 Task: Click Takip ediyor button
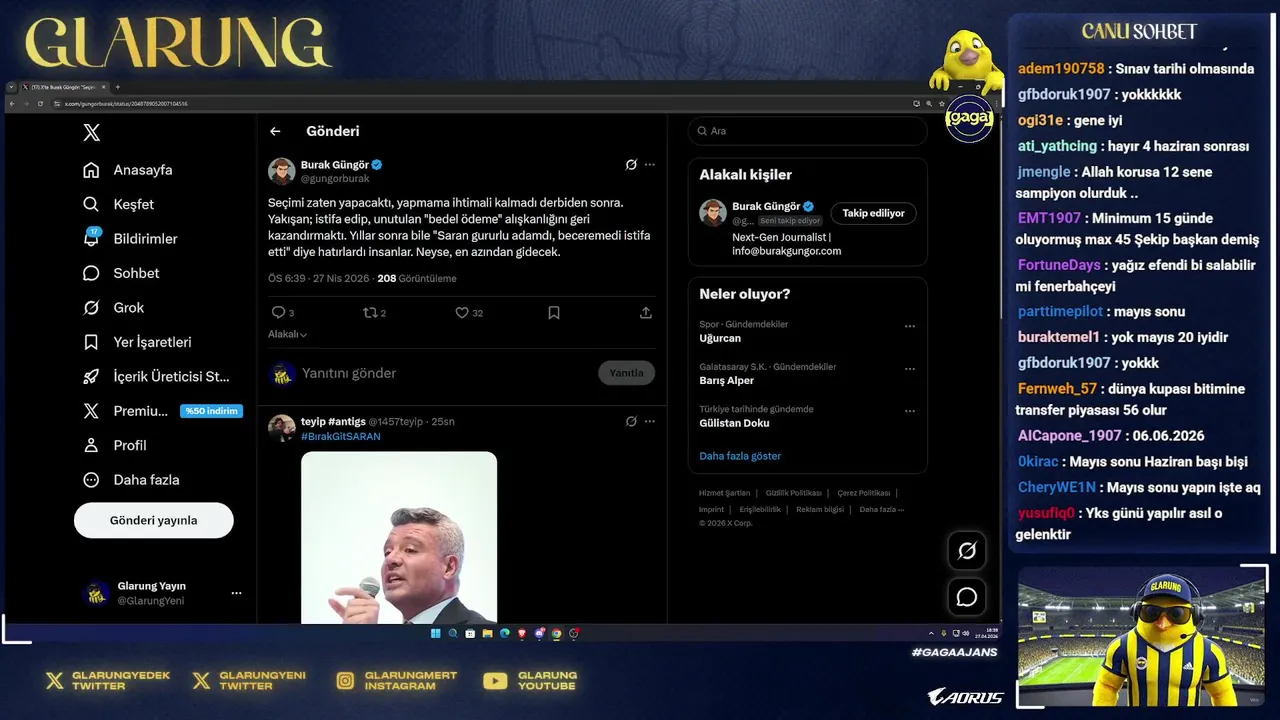[x=873, y=213]
